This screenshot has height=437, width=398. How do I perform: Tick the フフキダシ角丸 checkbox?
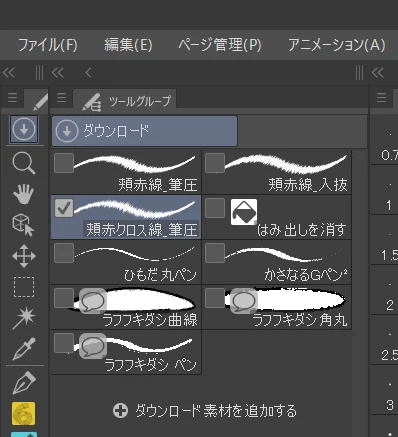click(x=215, y=298)
